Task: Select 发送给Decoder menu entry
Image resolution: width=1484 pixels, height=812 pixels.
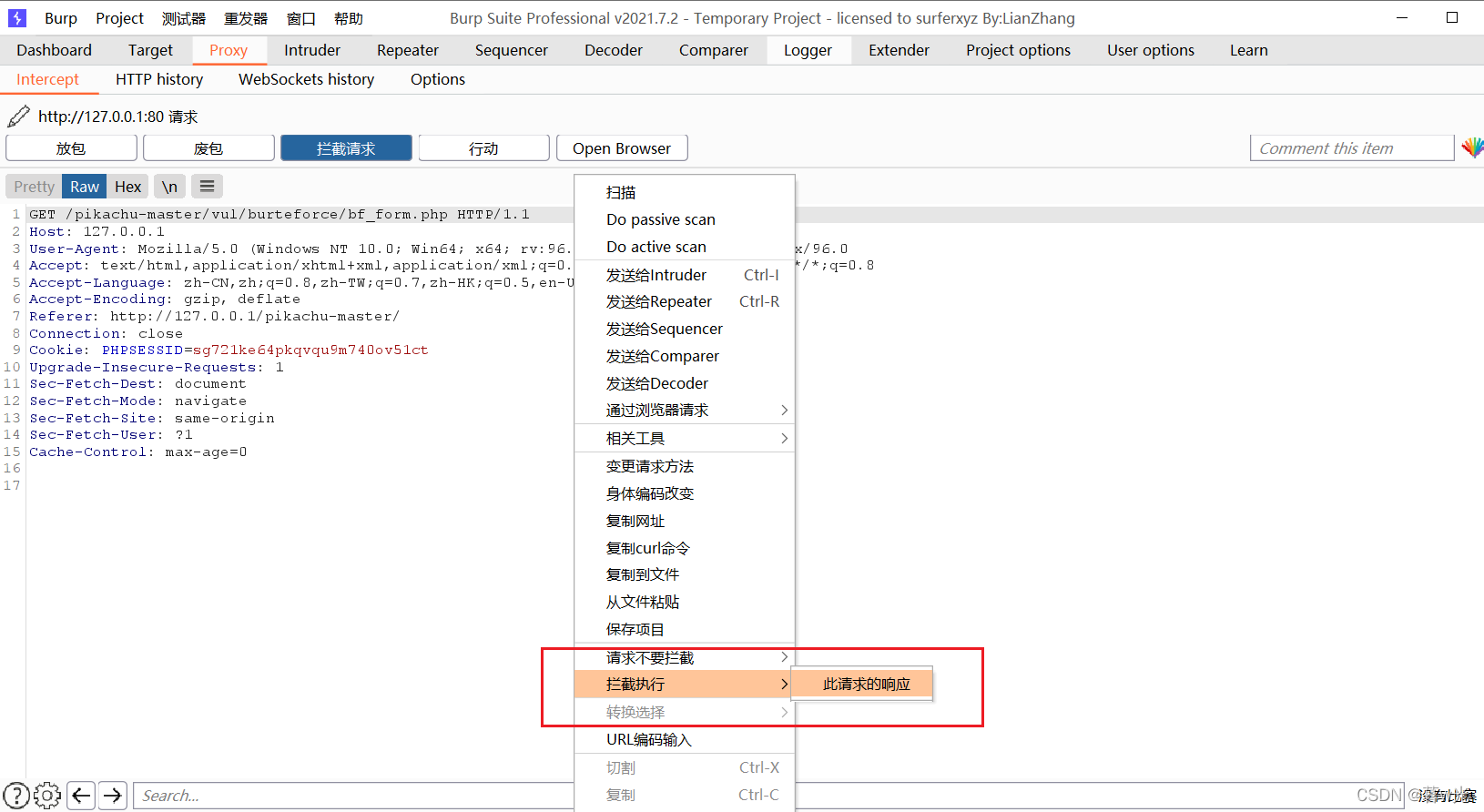Action: (685, 383)
